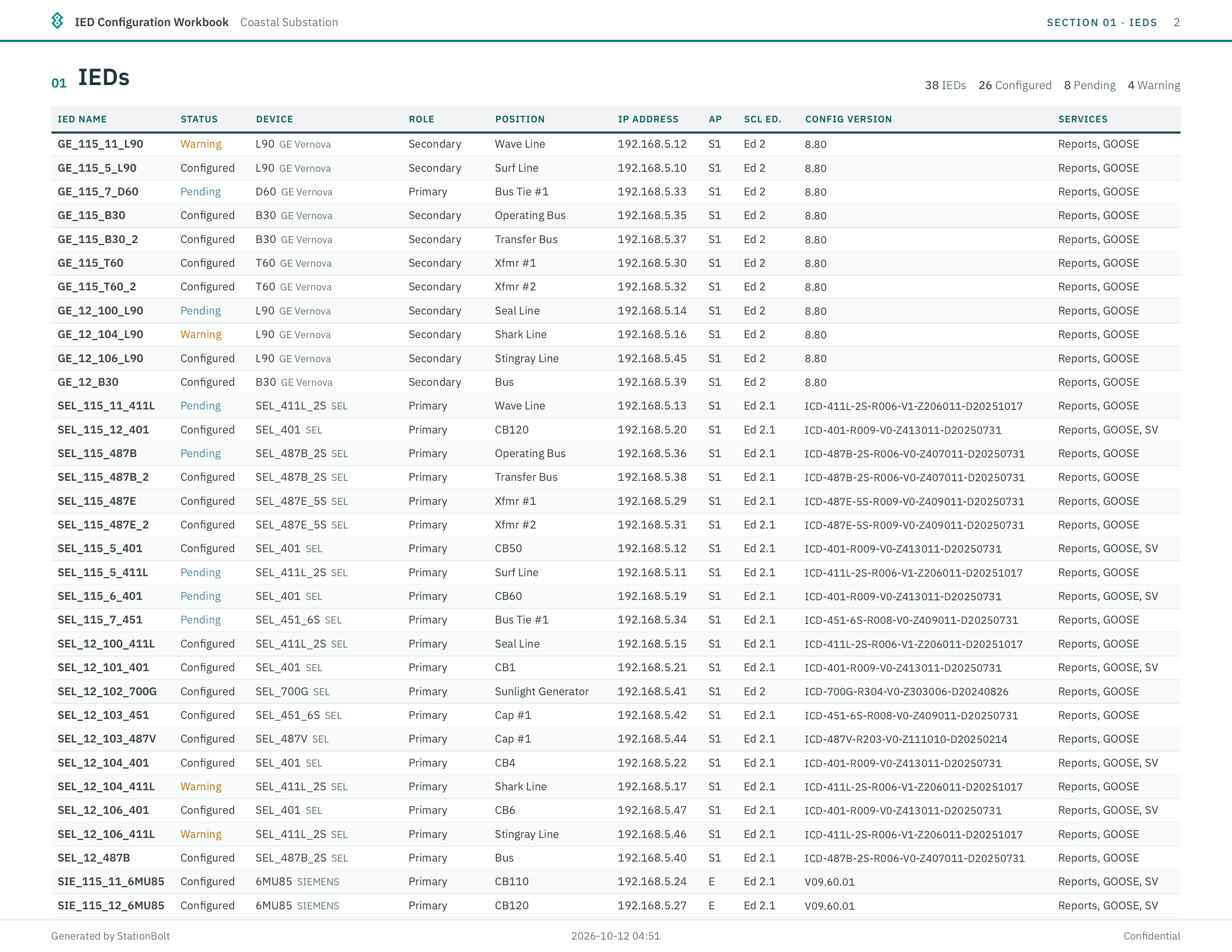Select the GE_115_11_L90 IED name
This screenshot has width=1232, height=952.
click(100, 144)
